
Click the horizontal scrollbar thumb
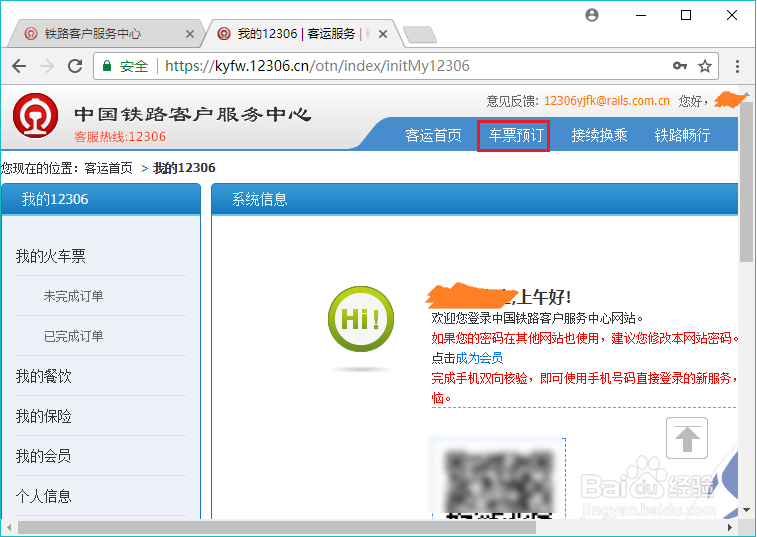click(x=277, y=527)
